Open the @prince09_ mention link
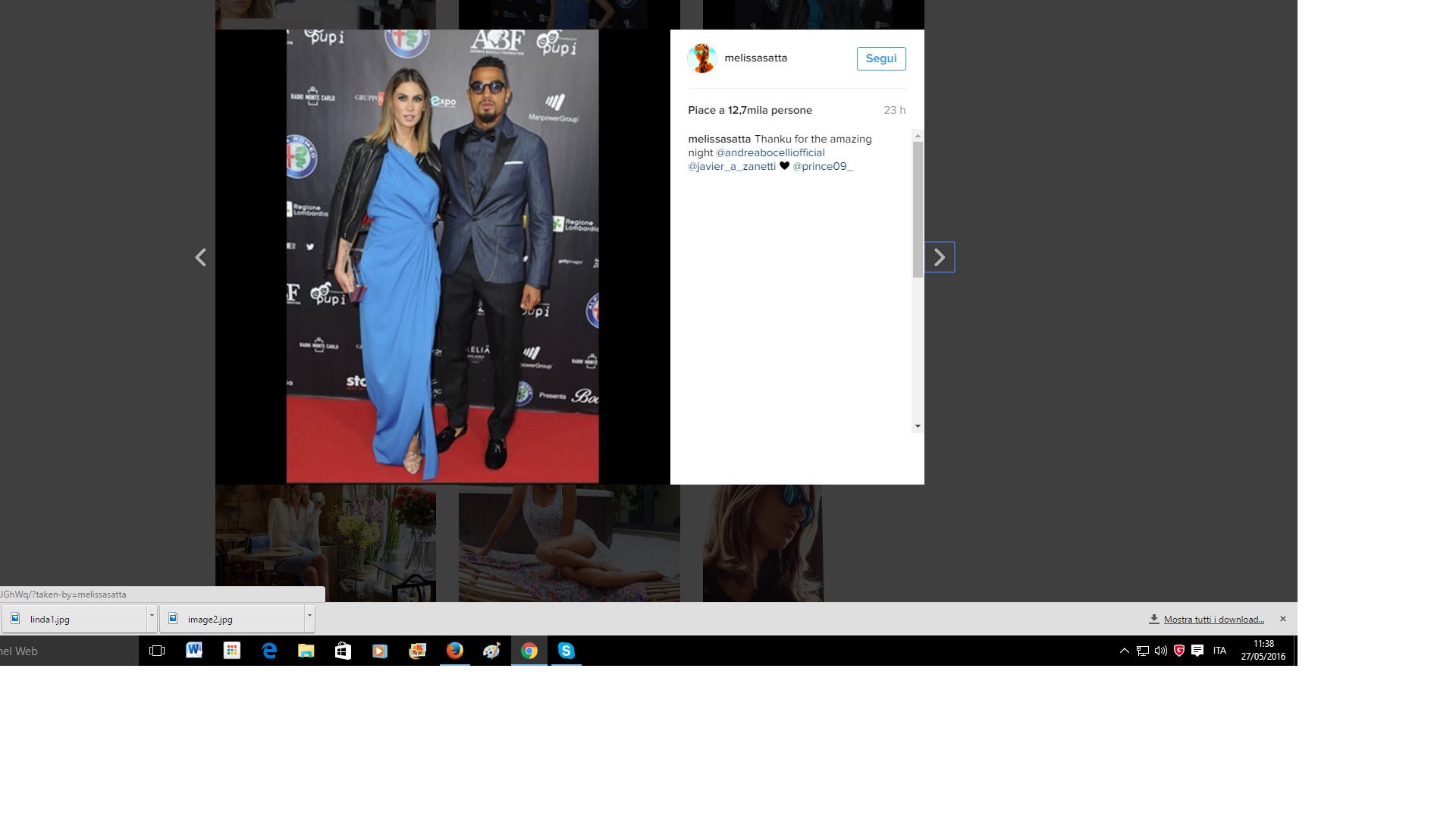This screenshot has width=1456, height=819. pyautogui.click(x=822, y=166)
